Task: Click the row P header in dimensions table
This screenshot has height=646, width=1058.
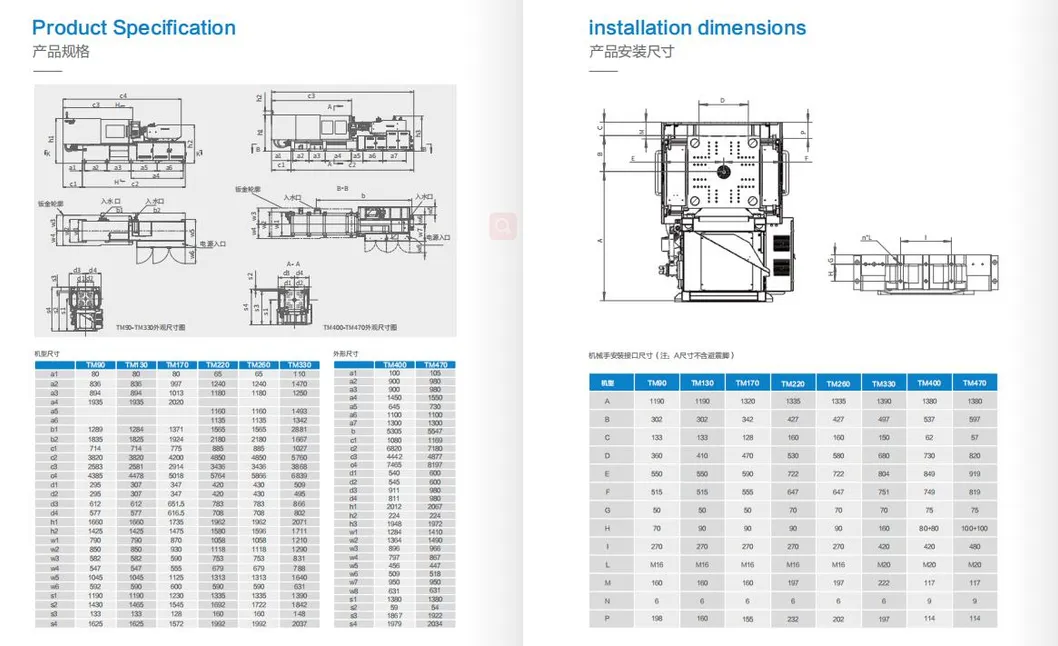Action: [606, 617]
